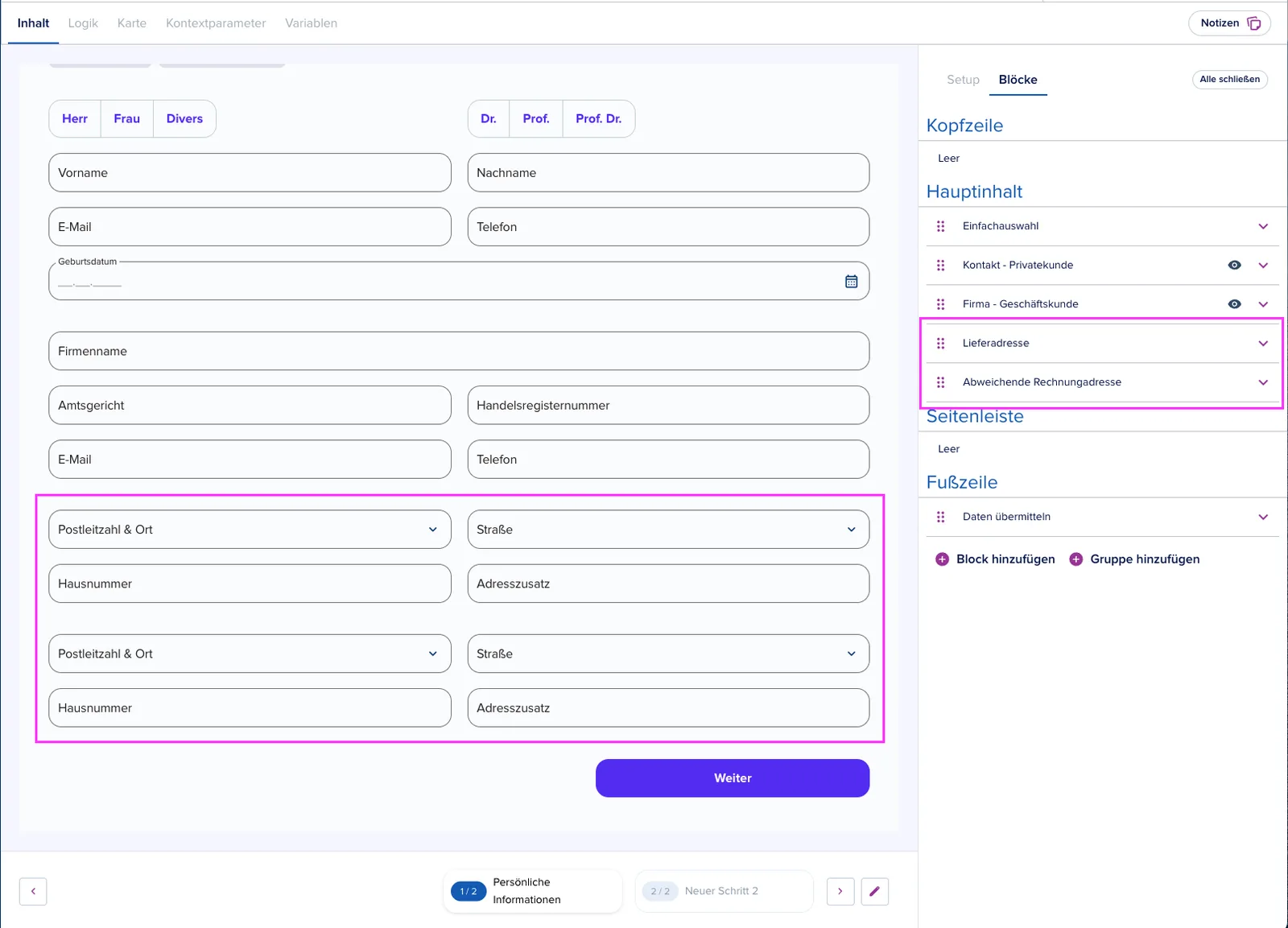Viewport: 1288px width, 928px height.
Task: Select the Prof. title option
Action: (x=536, y=119)
